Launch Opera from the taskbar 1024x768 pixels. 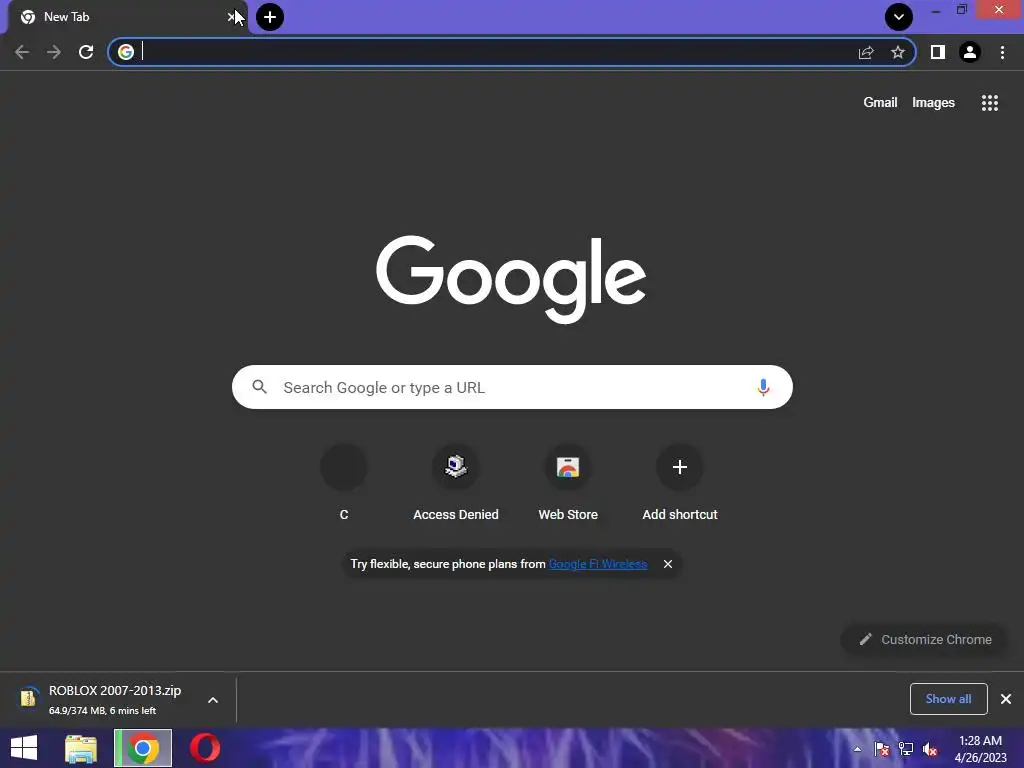click(x=205, y=748)
